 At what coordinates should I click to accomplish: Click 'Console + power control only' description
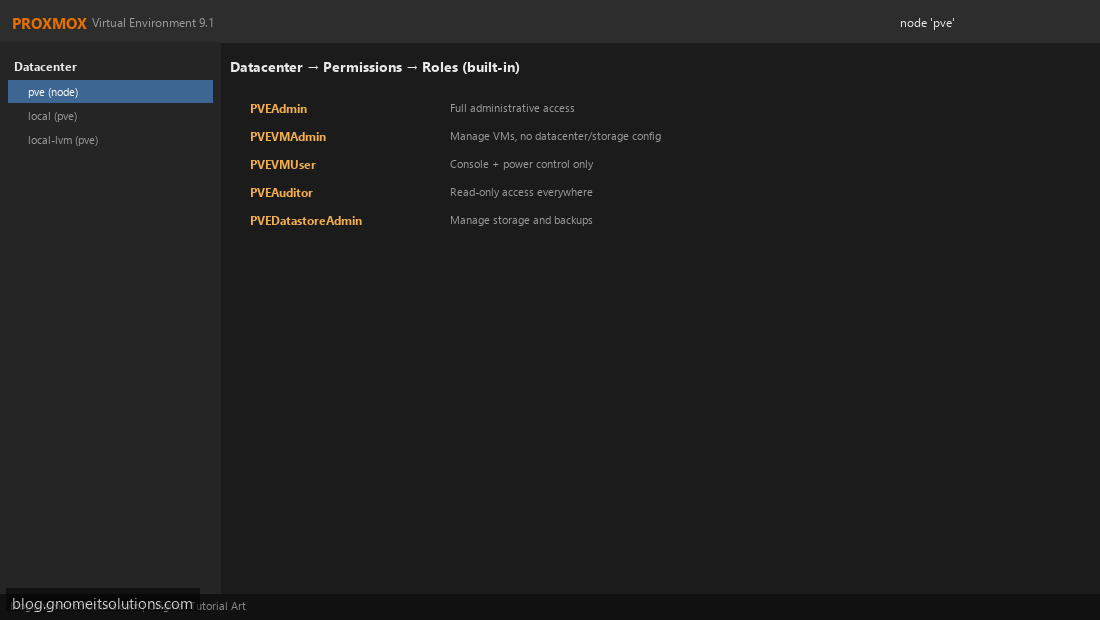(521, 164)
